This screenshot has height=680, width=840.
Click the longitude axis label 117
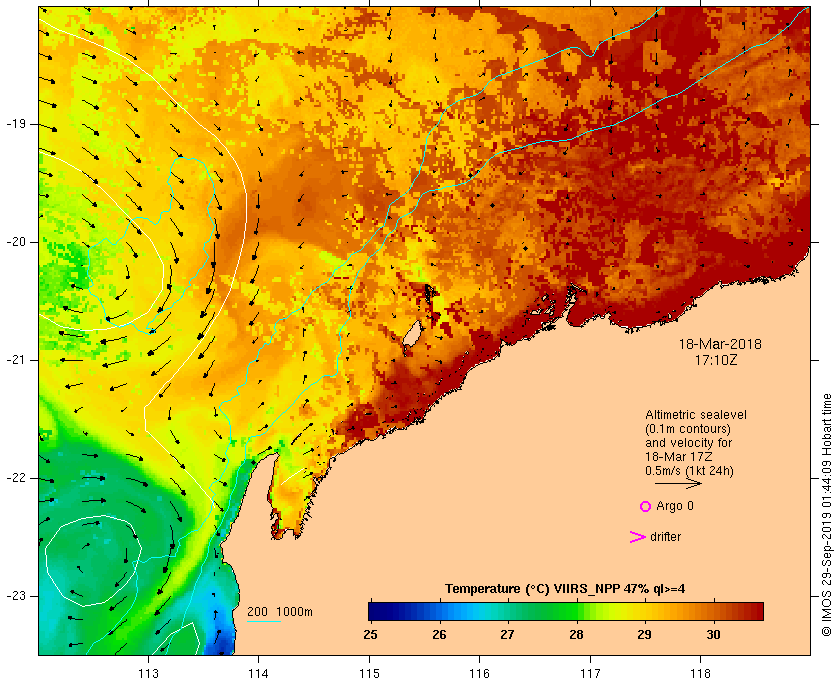(x=590, y=674)
